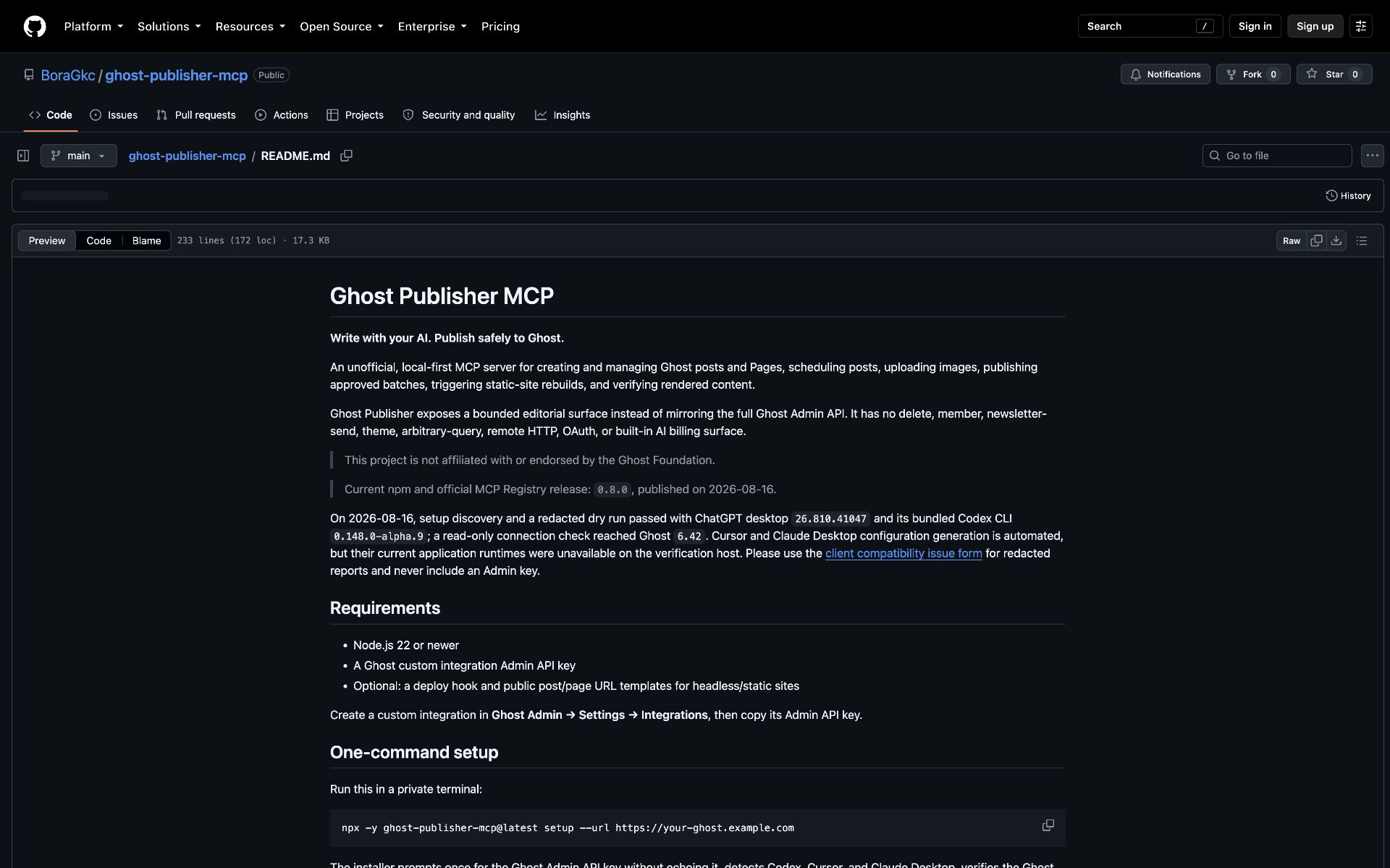Open the README outline list
The height and width of the screenshot is (868, 1390).
pos(1362,240)
